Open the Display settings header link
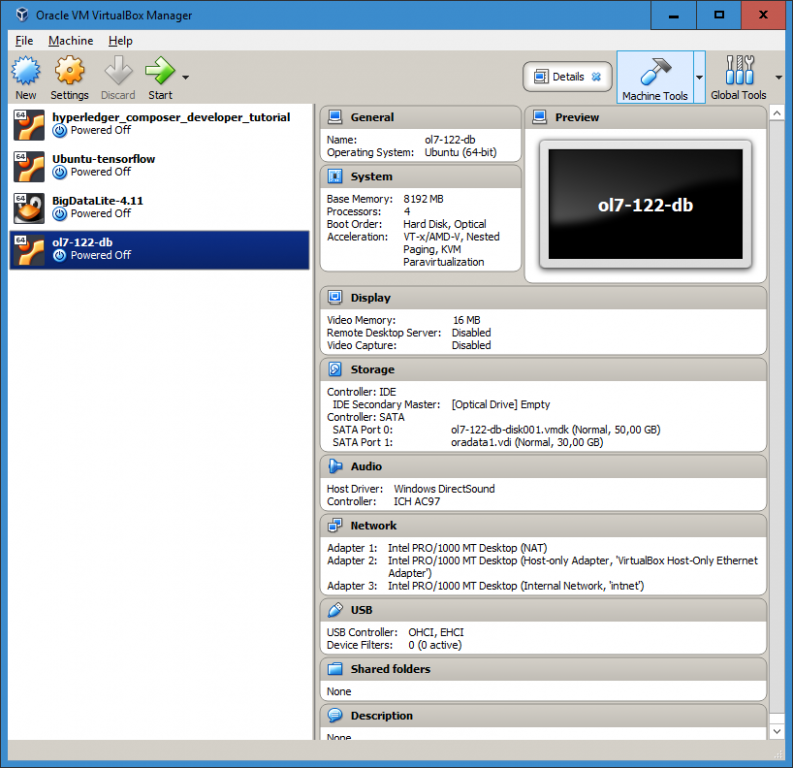The width and height of the screenshot is (793, 768). click(371, 298)
